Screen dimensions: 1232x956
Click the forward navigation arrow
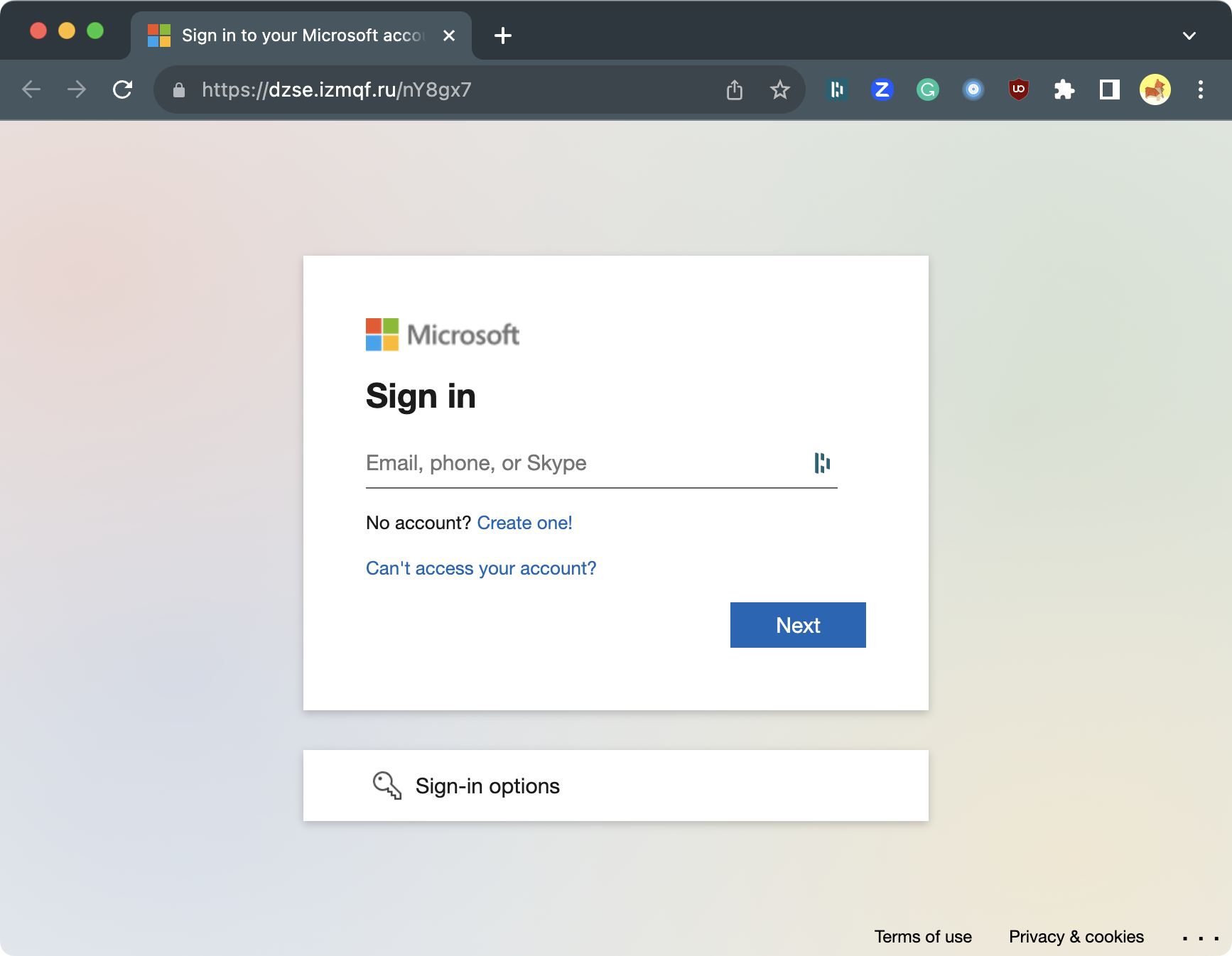[x=77, y=89]
